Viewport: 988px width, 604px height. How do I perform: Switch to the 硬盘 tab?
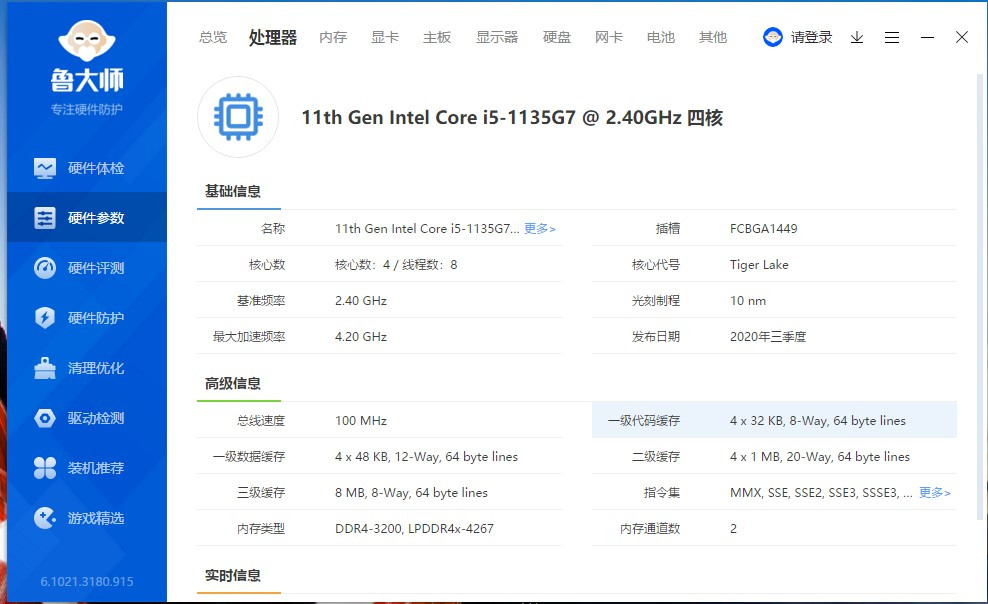click(557, 37)
